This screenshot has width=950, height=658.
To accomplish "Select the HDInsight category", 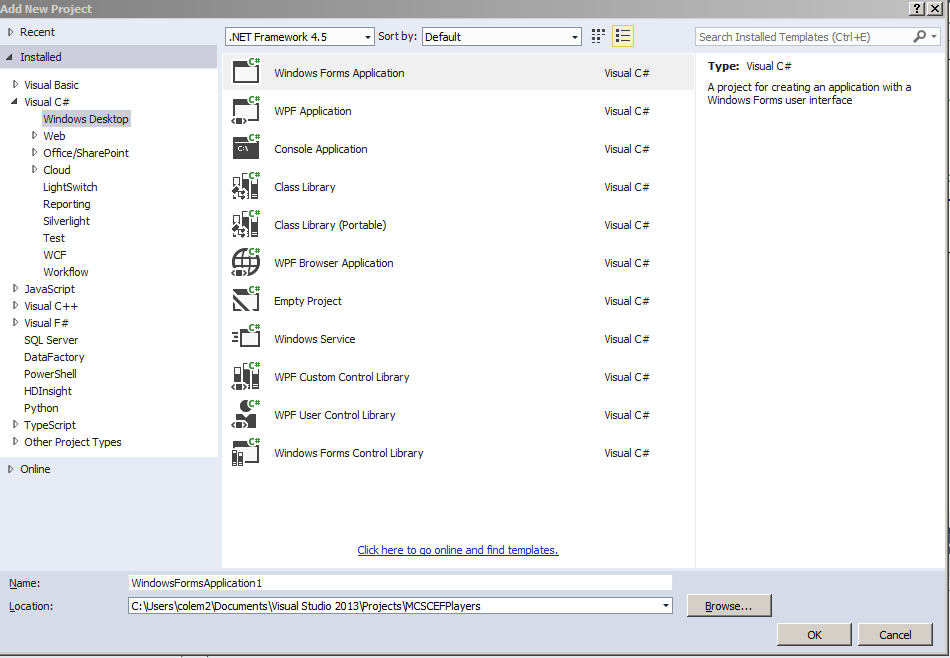I will pos(48,391).
